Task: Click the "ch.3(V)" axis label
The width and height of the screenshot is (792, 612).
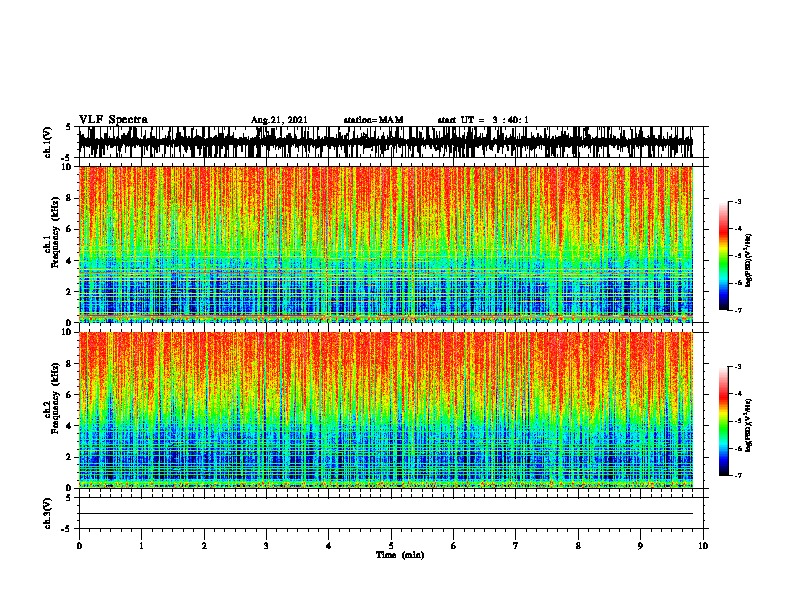Action: click(x=47, y=513)
